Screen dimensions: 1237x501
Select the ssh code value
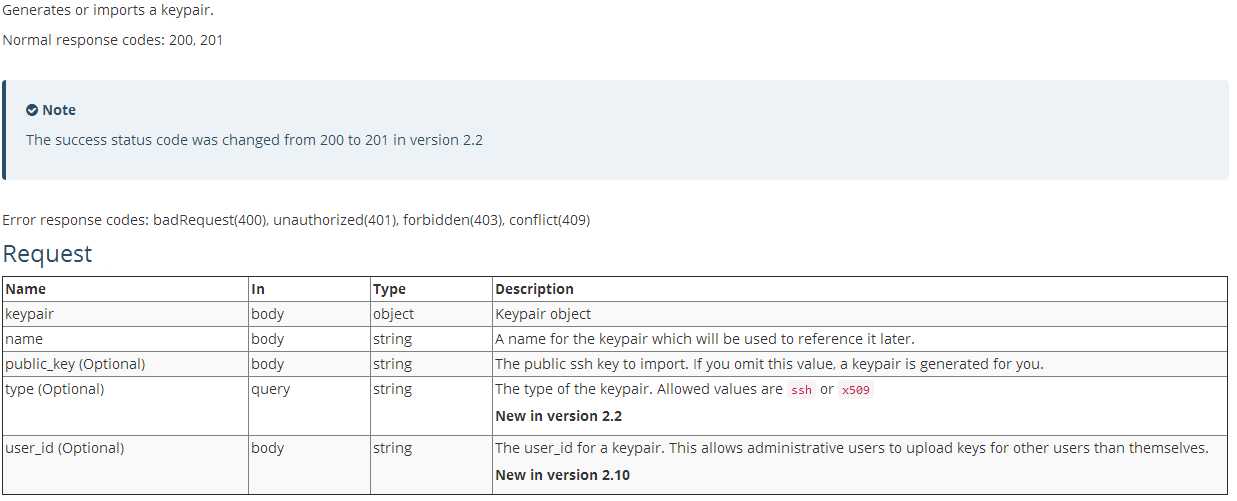click(801, 390)
